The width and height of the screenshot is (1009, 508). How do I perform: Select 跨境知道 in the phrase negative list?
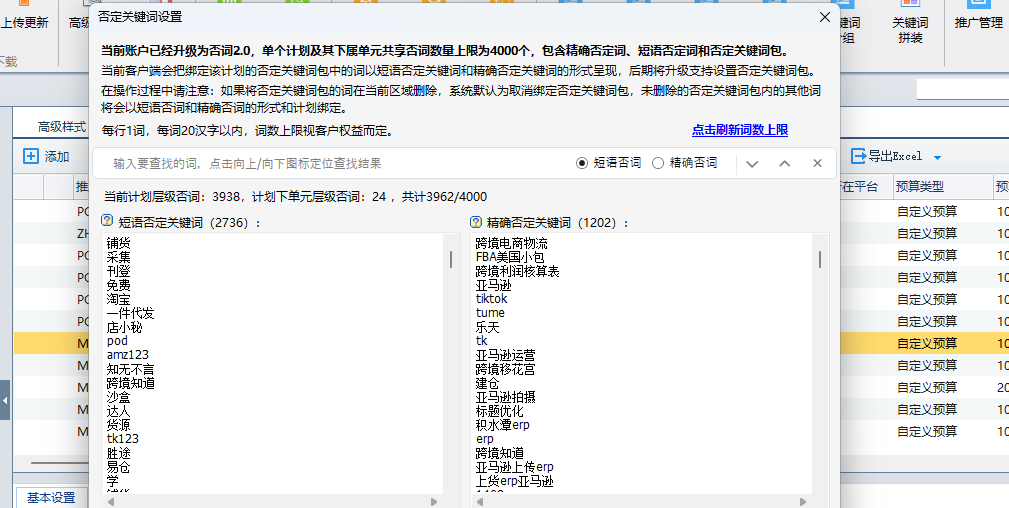tap(131, 383)
